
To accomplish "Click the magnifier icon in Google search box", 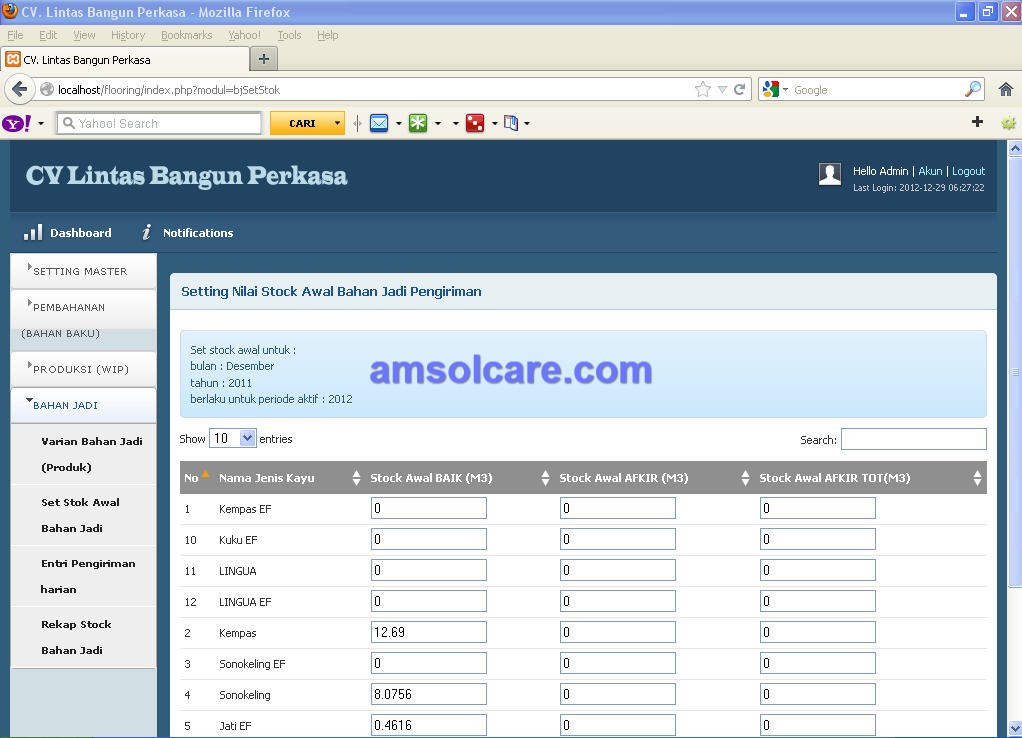I will [x=972, y=89].
